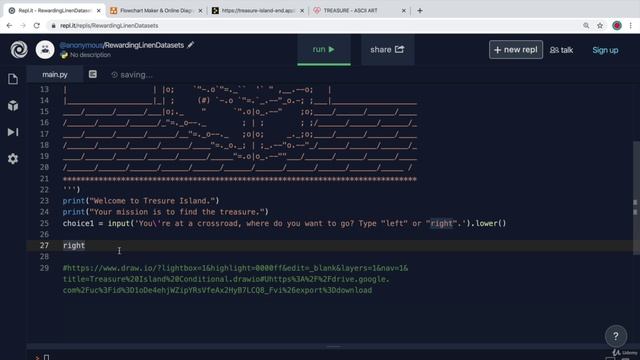Click the console panel divider handle
This screenshot has height=360, width=640.
(x=333, y=347)
